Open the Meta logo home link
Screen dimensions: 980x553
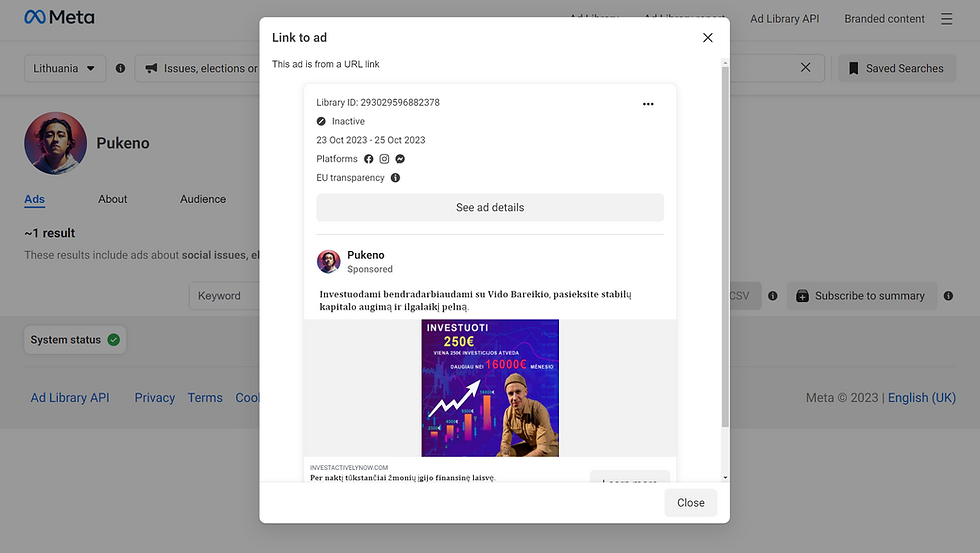tap(59, 17)
